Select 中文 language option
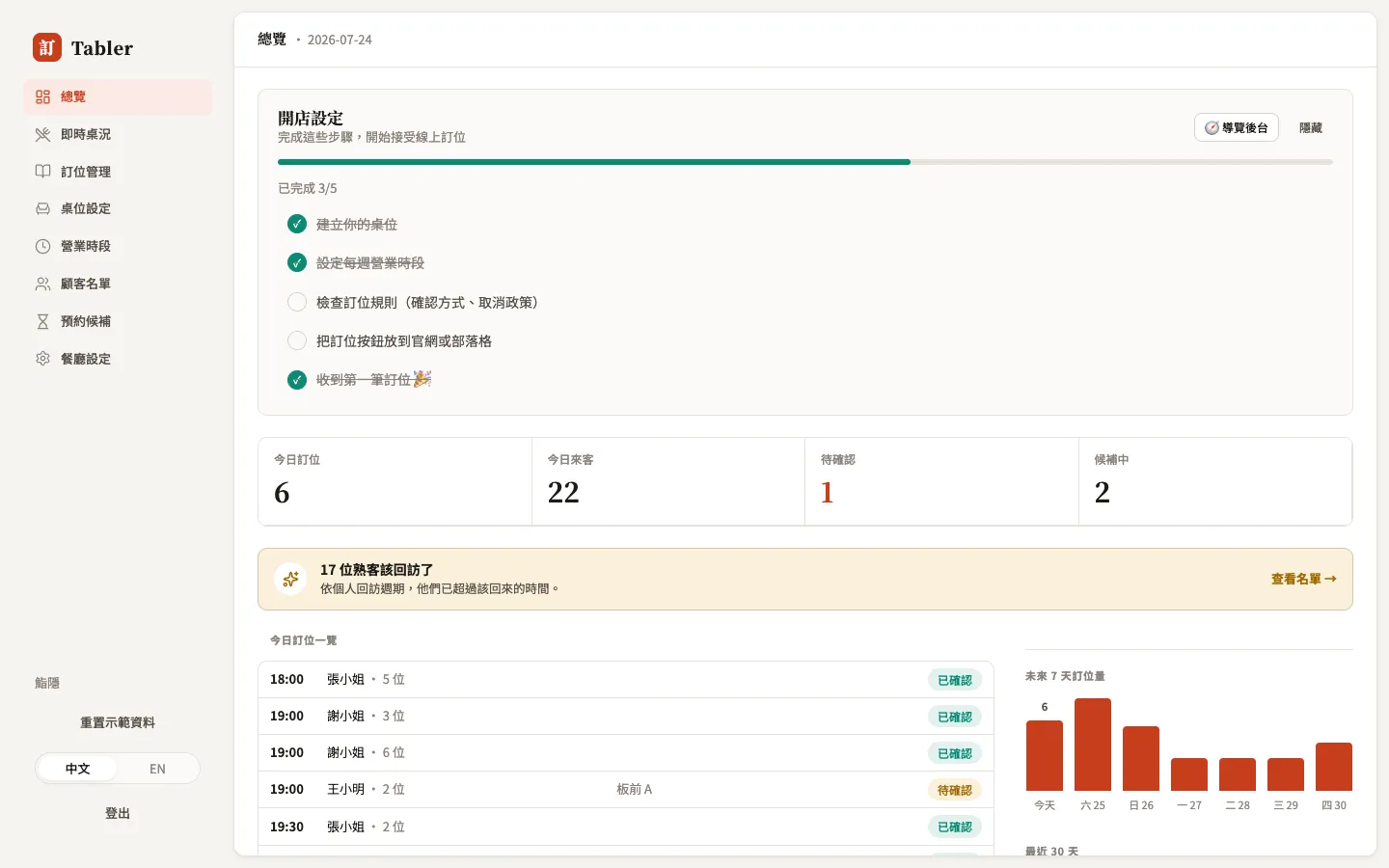 (77, 769)
